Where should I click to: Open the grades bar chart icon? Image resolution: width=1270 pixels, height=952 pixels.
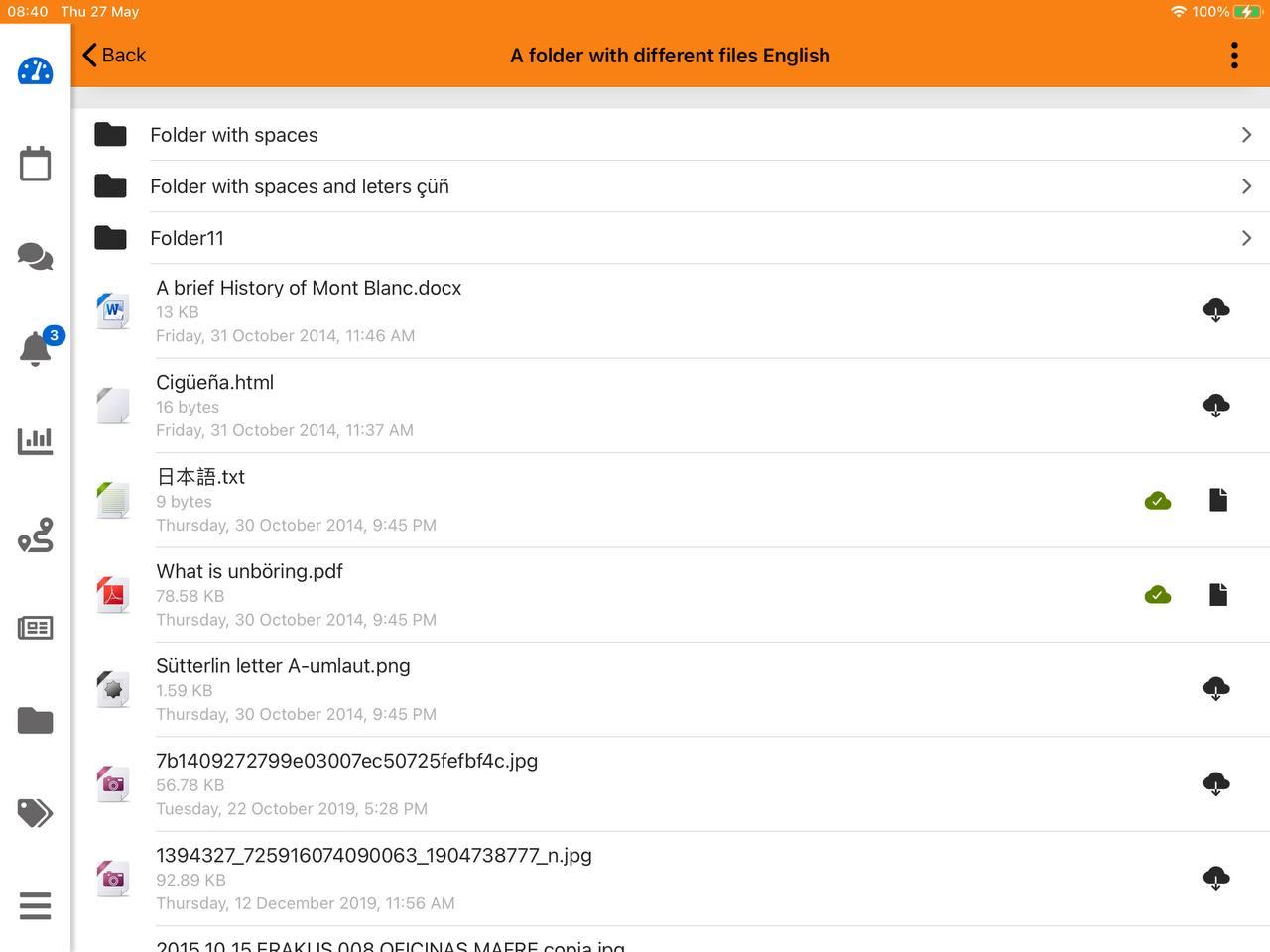pos(35,441)
